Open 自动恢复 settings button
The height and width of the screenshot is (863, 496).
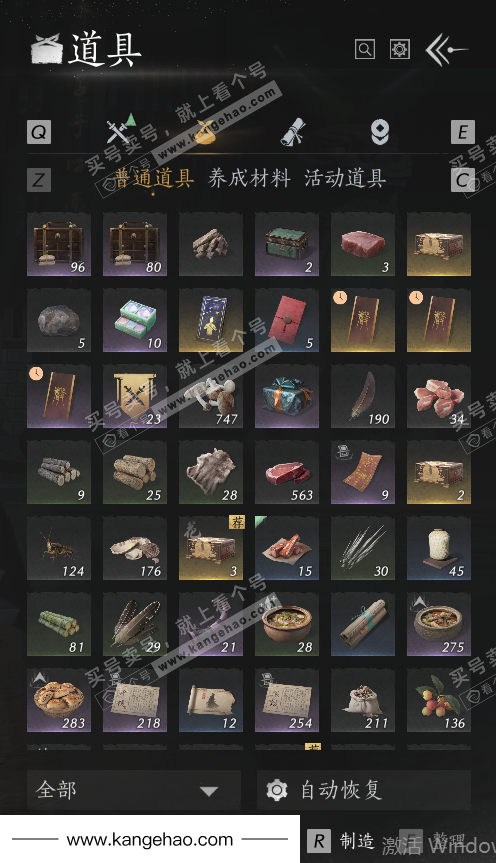pos(364,790)
